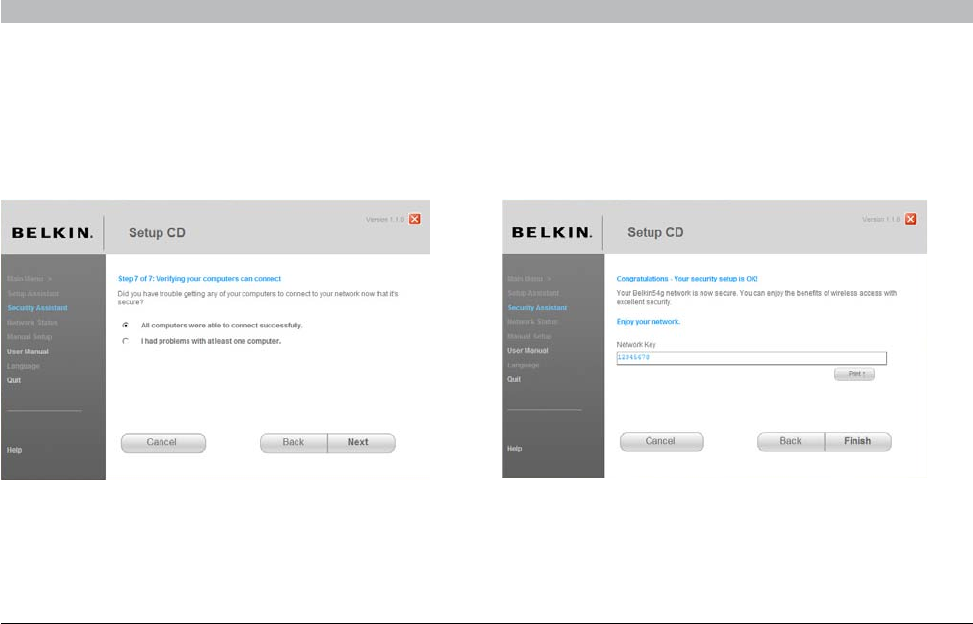Click the 'Enjoy your network.' text

[648, 322]
